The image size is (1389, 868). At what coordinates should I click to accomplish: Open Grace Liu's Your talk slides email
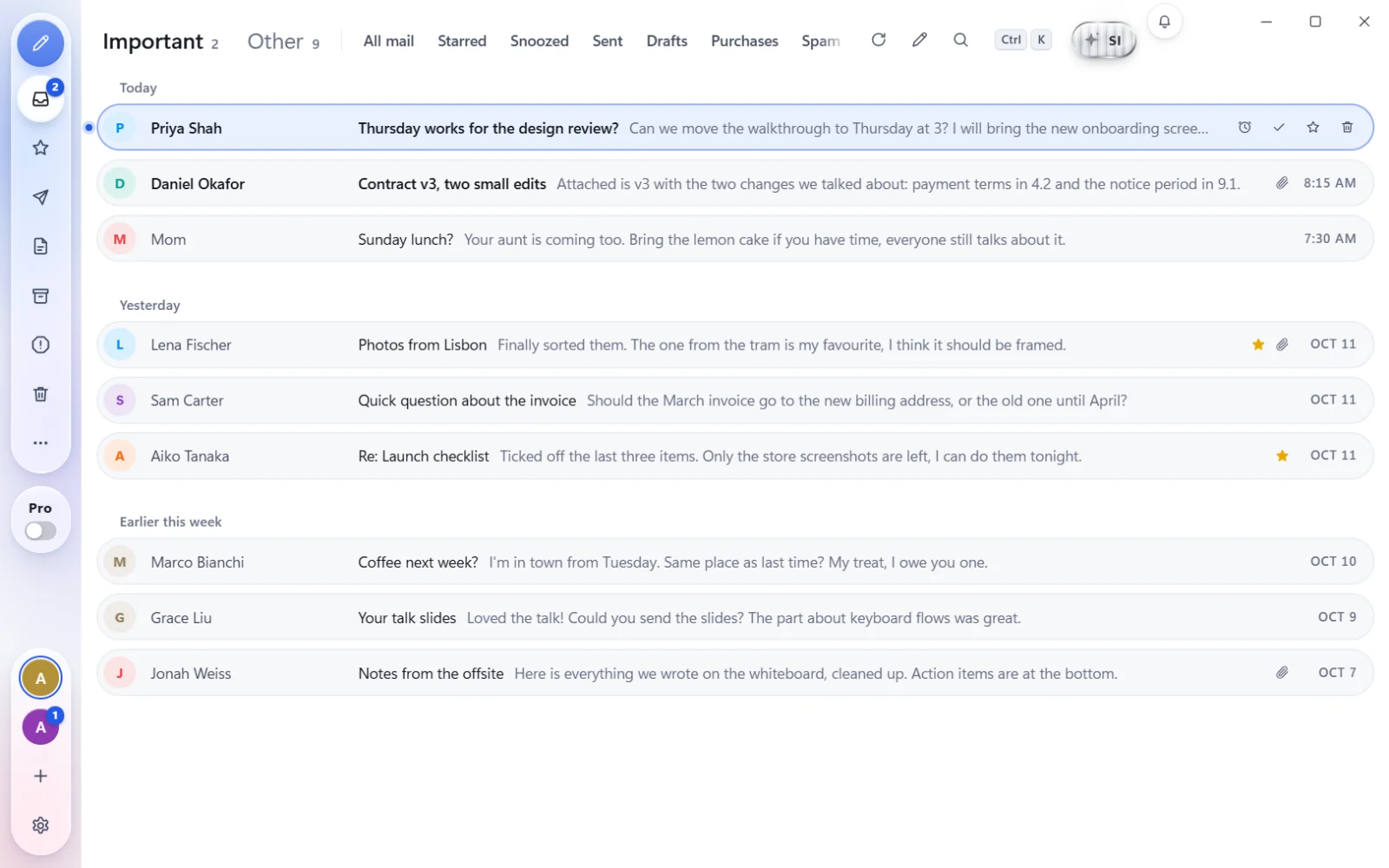734,617
